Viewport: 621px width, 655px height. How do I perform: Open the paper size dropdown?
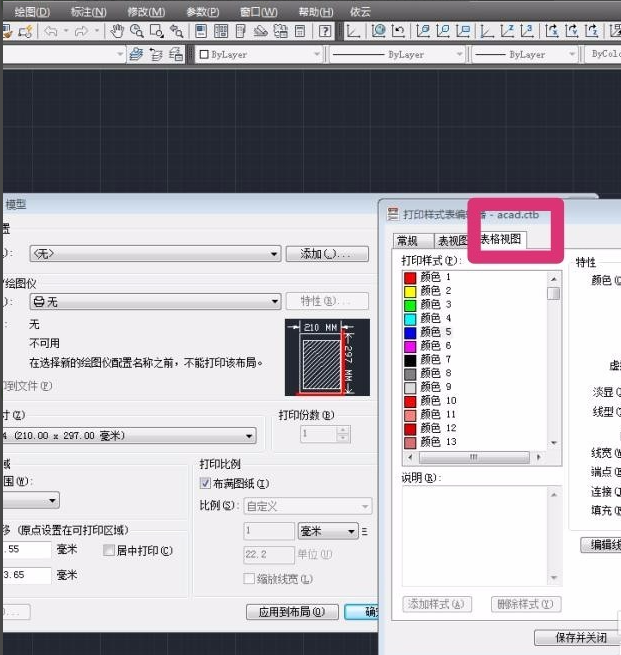click(x=130, y=436)
